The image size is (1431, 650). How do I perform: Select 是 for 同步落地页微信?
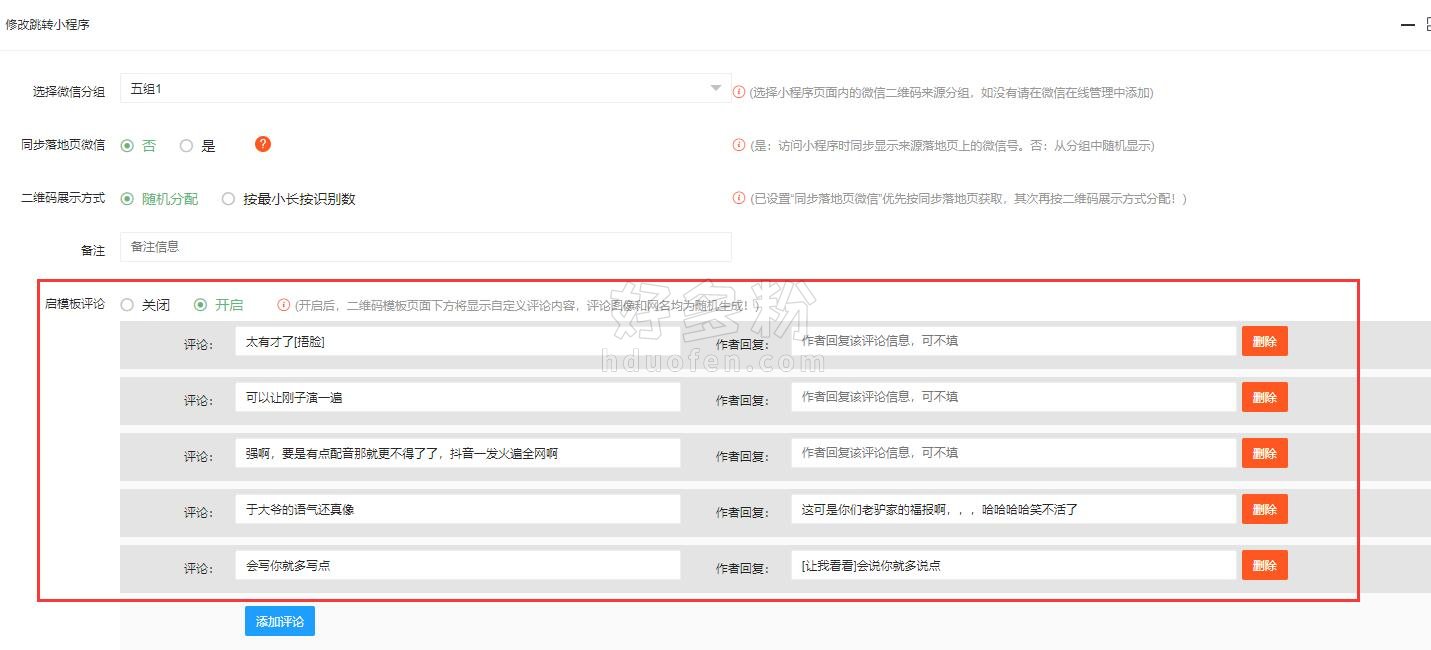(186, 146)
